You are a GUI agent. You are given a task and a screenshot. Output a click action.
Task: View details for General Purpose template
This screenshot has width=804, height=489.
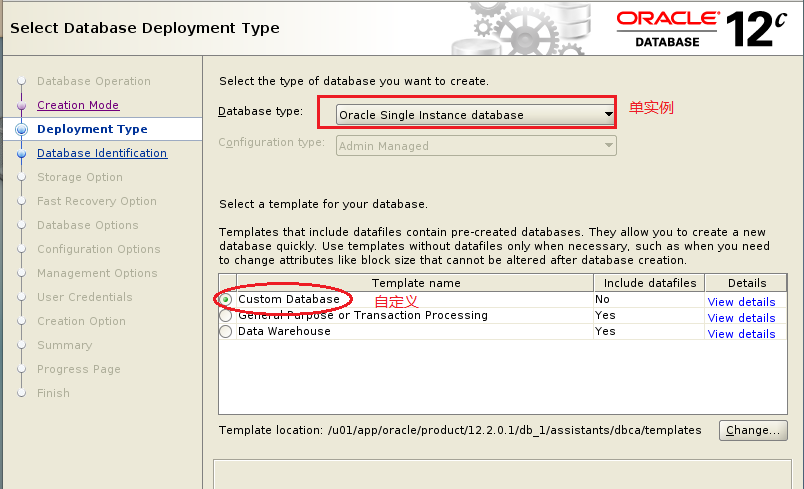click(x=741, y=318)
